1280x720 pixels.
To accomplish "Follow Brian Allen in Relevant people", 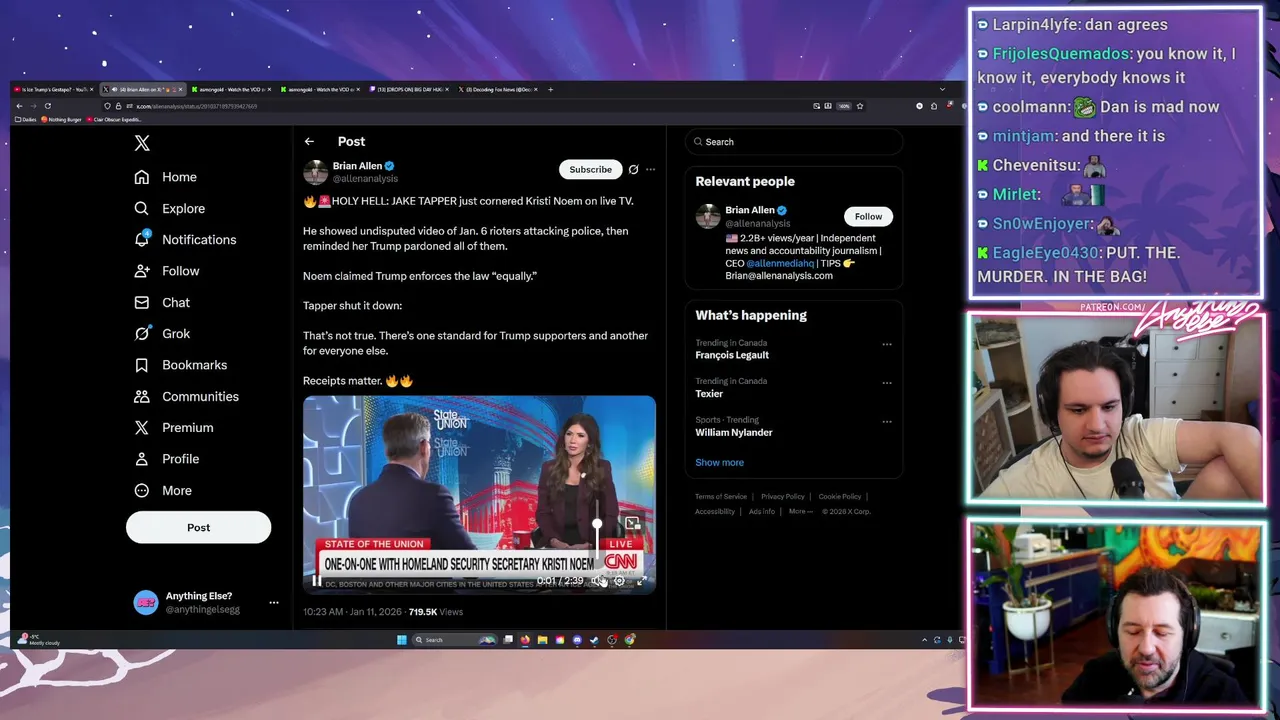I will click(868, 216).
